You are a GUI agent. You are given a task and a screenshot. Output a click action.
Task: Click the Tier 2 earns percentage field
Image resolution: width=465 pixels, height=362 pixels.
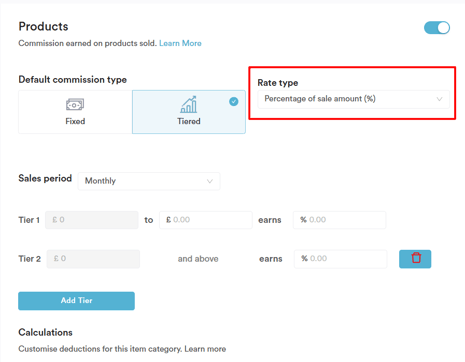click(340, 259)
